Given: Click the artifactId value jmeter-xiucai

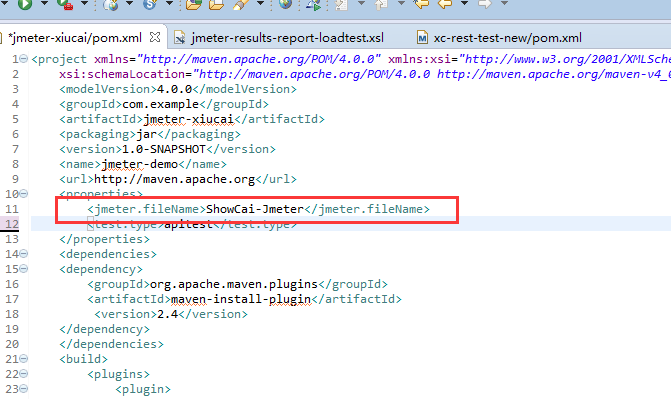Looking at the screenshot, I should (x=189, y=119).
